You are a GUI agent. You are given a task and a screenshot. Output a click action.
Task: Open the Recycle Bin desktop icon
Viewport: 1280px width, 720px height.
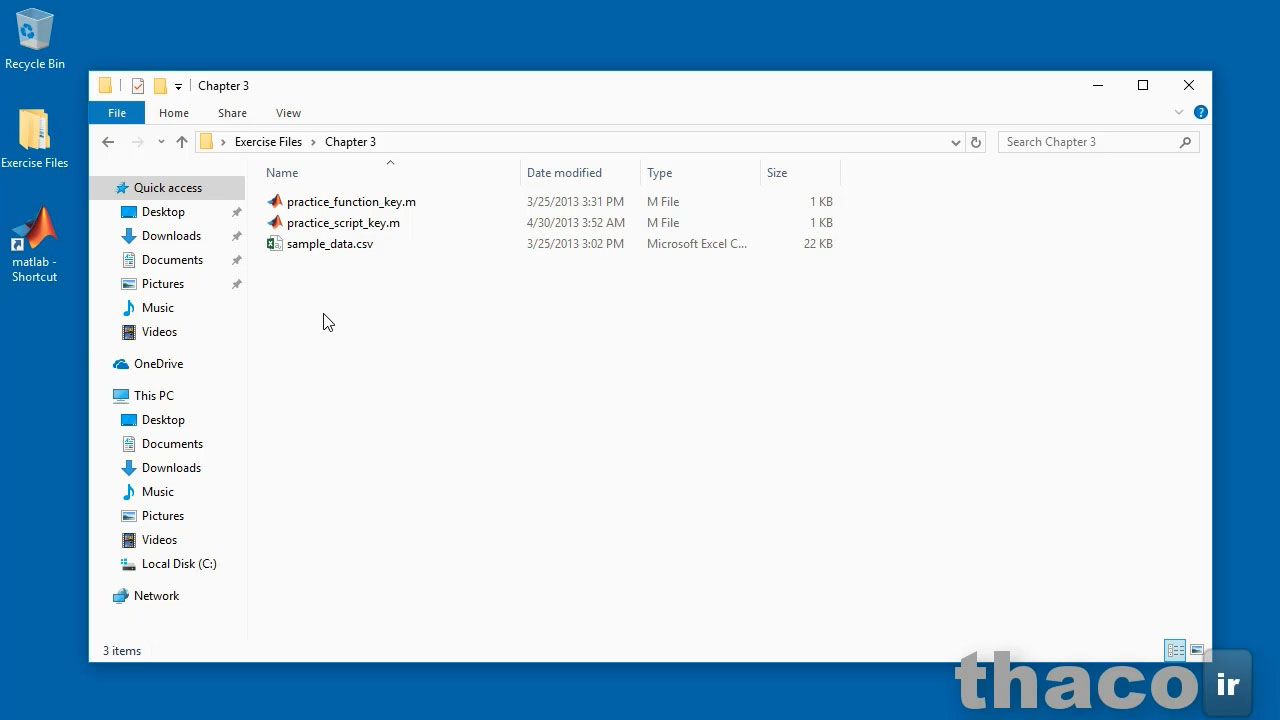[x=34, y=40]
